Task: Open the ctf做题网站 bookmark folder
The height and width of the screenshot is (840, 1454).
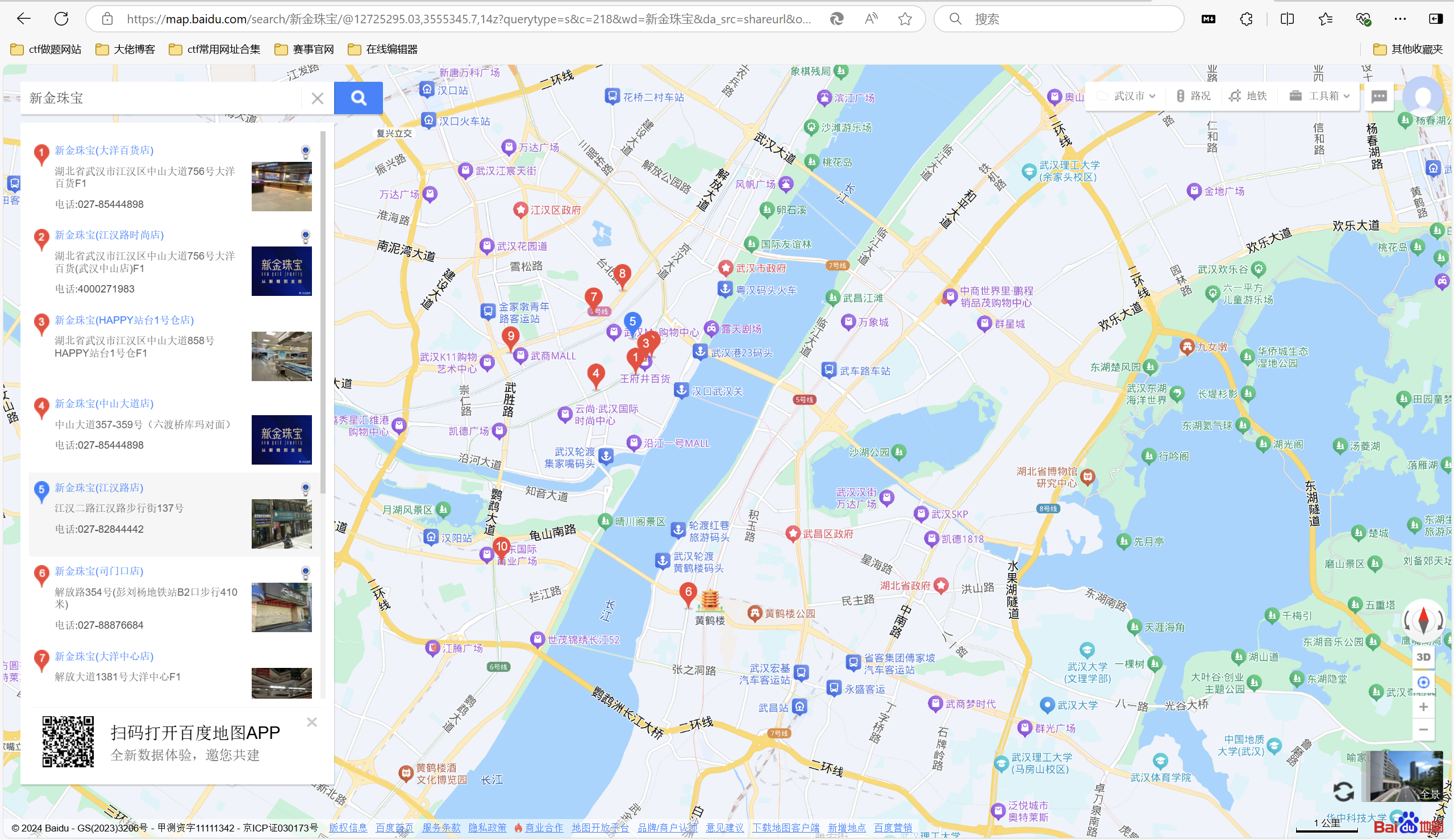Action: (x=46, y=49)
